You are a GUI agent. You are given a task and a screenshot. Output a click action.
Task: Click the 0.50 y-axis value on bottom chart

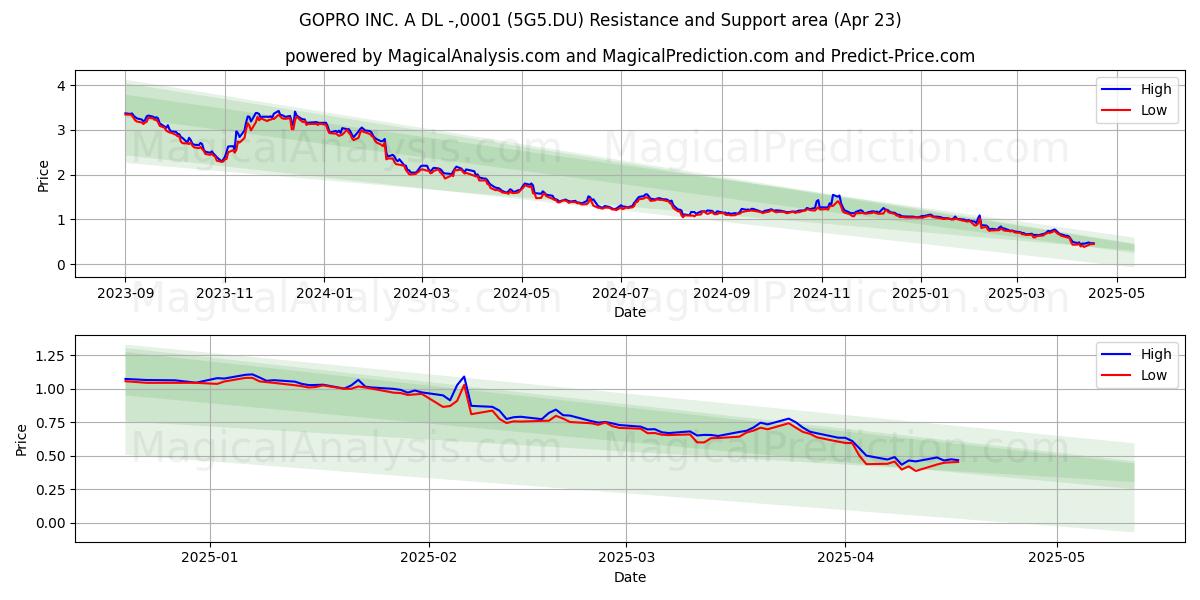pos(51,456)
